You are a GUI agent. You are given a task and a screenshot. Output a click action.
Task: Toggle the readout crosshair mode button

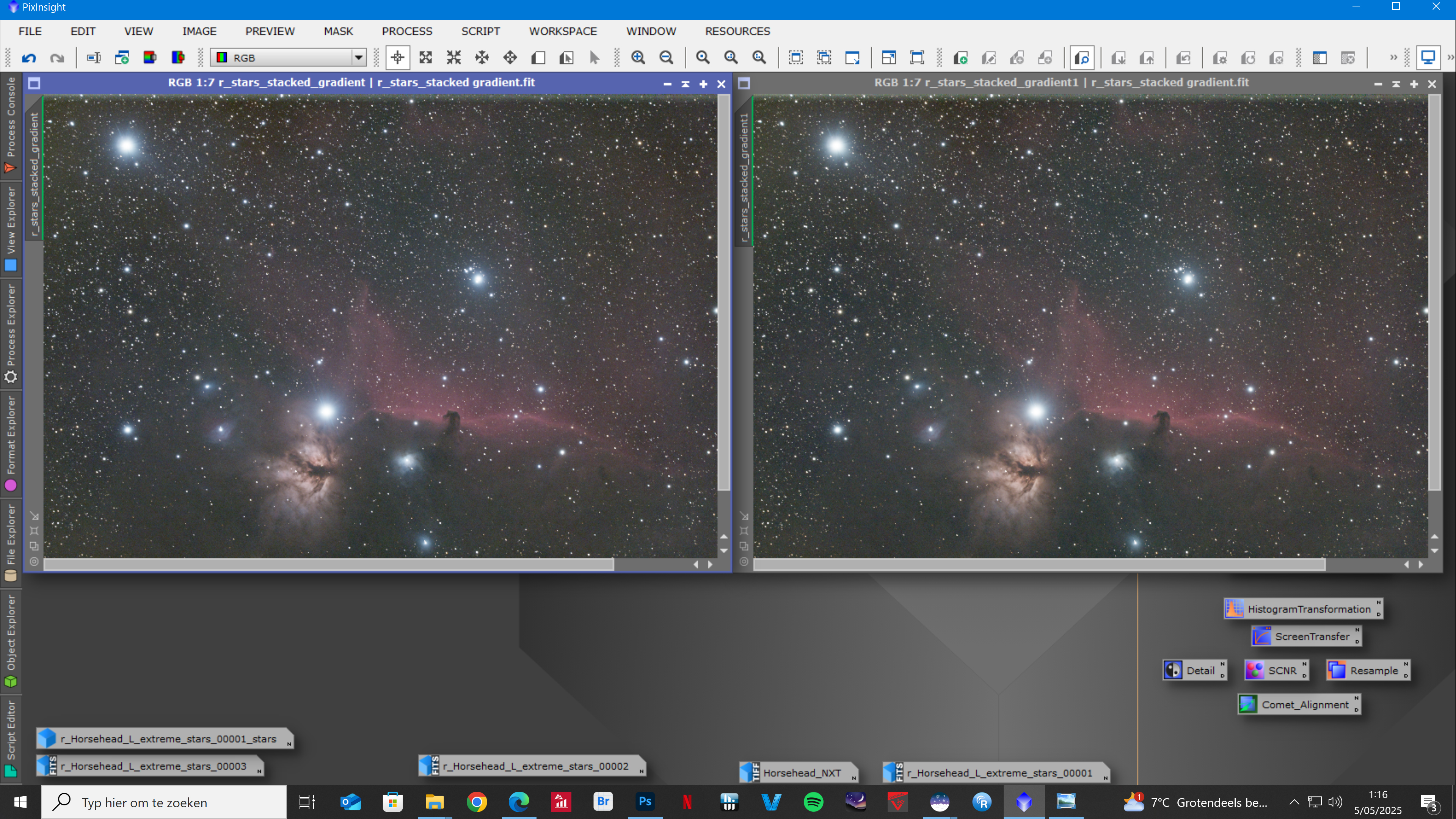click(x=397, y=58)
